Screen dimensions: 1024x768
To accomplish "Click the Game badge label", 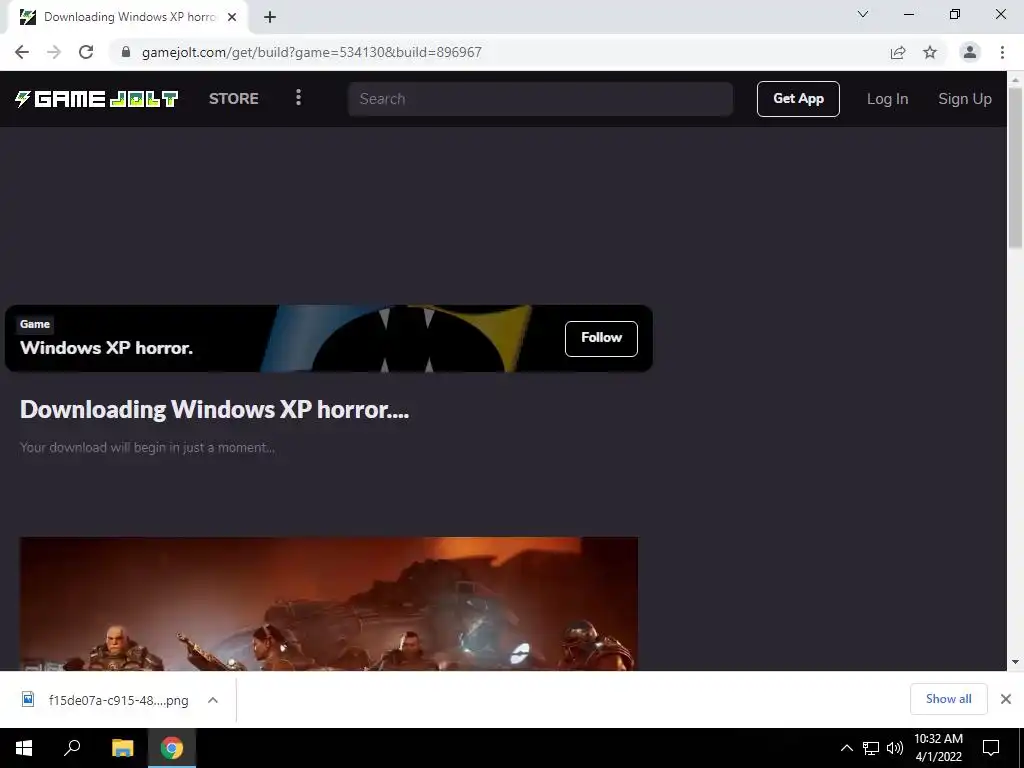I will coord(35,324).
